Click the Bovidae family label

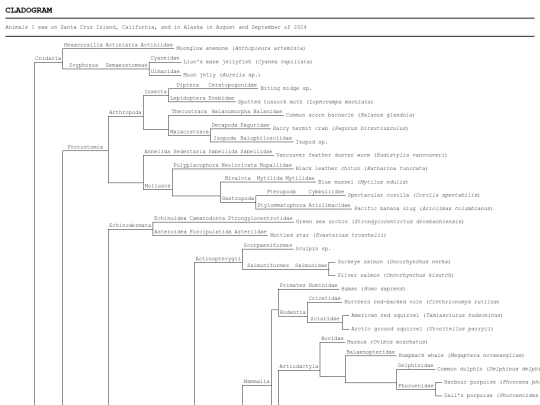pyautogui.click(x=332, y=338)
